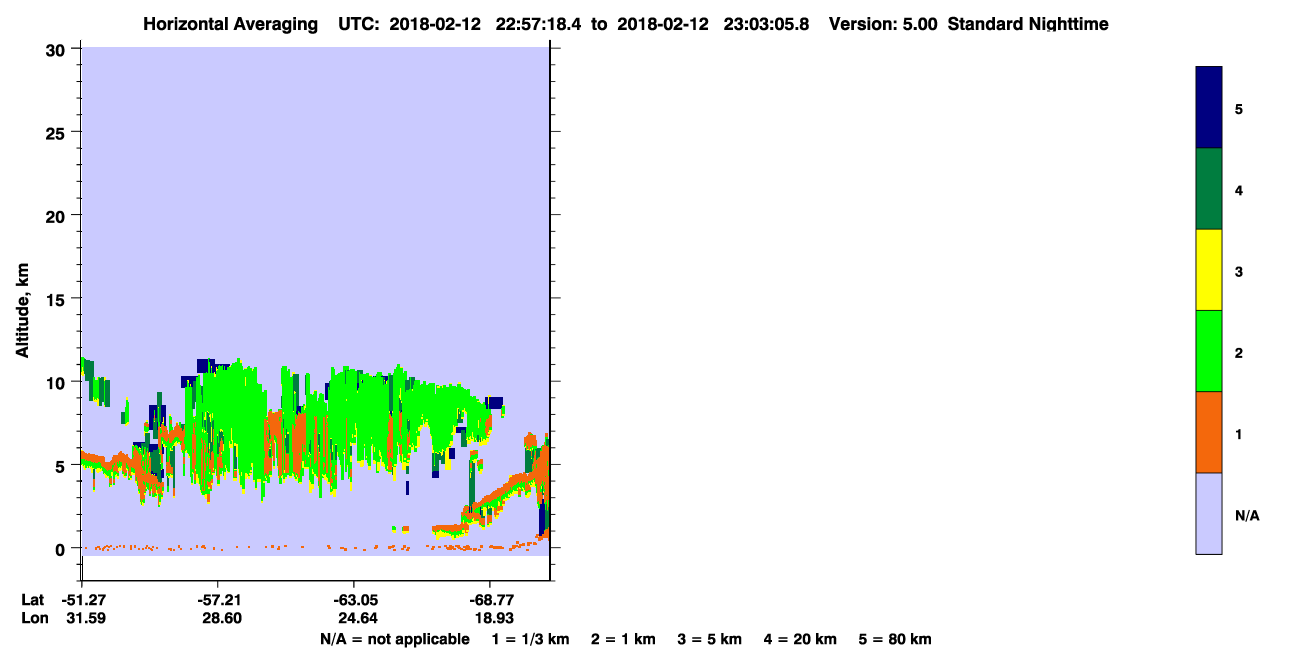
Task: Click the 15 tick label on altitude axis
Action: [x=58, y=298]
